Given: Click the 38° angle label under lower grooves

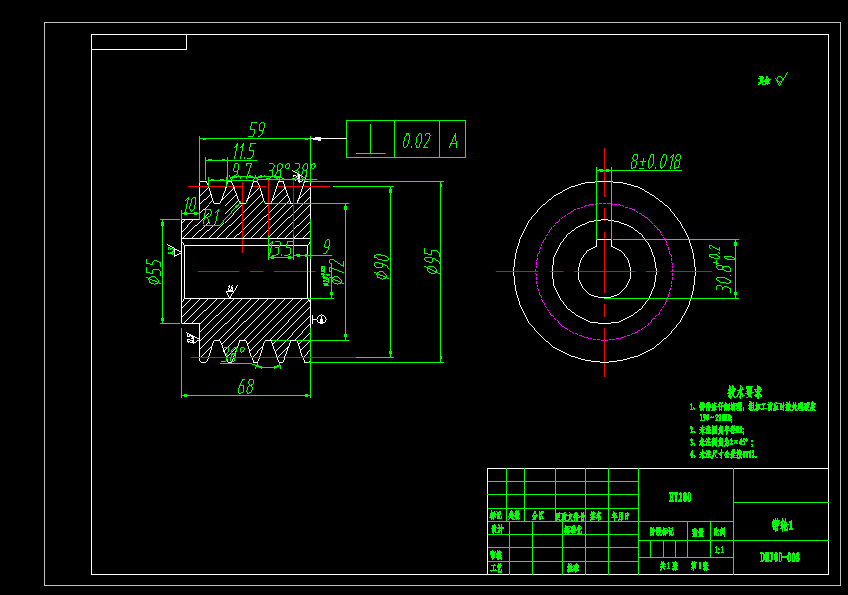Looking at the screenshot, I should [234, 354].
